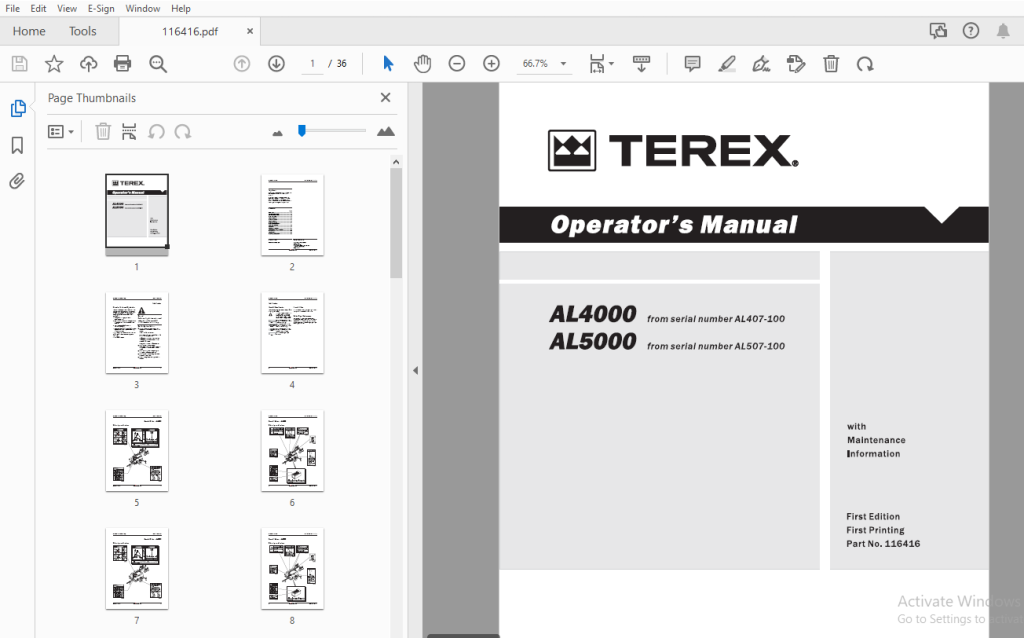
Task: Go to next page arrow
Action: coord(276,64)
